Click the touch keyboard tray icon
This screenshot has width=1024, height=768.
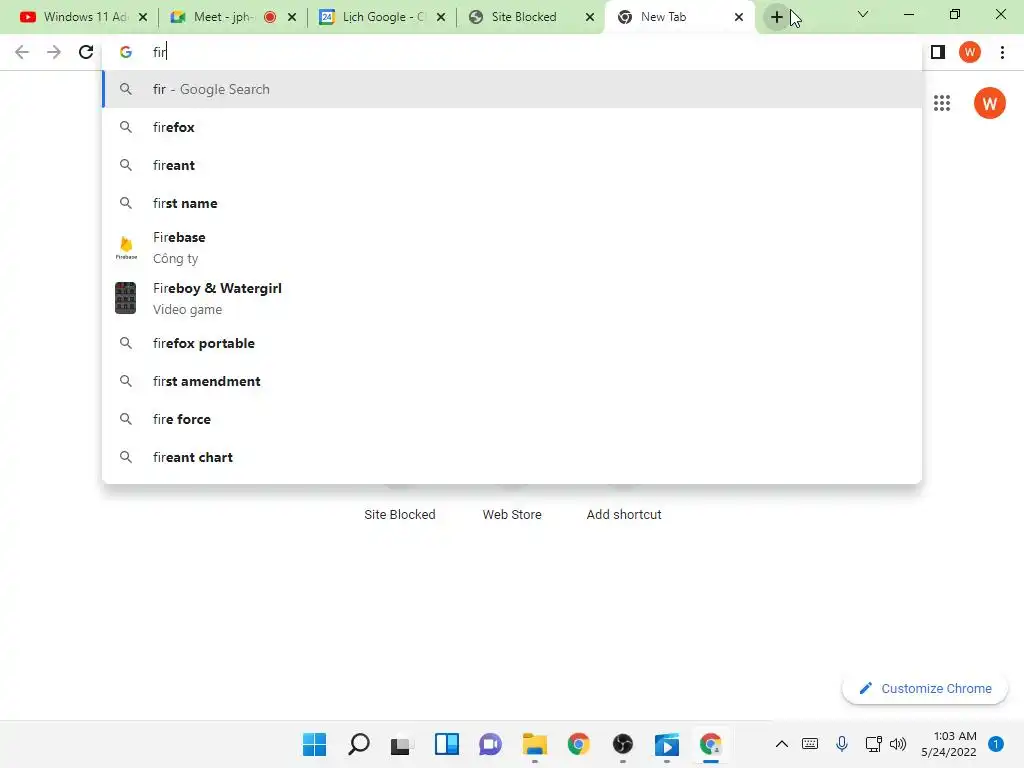810,744
